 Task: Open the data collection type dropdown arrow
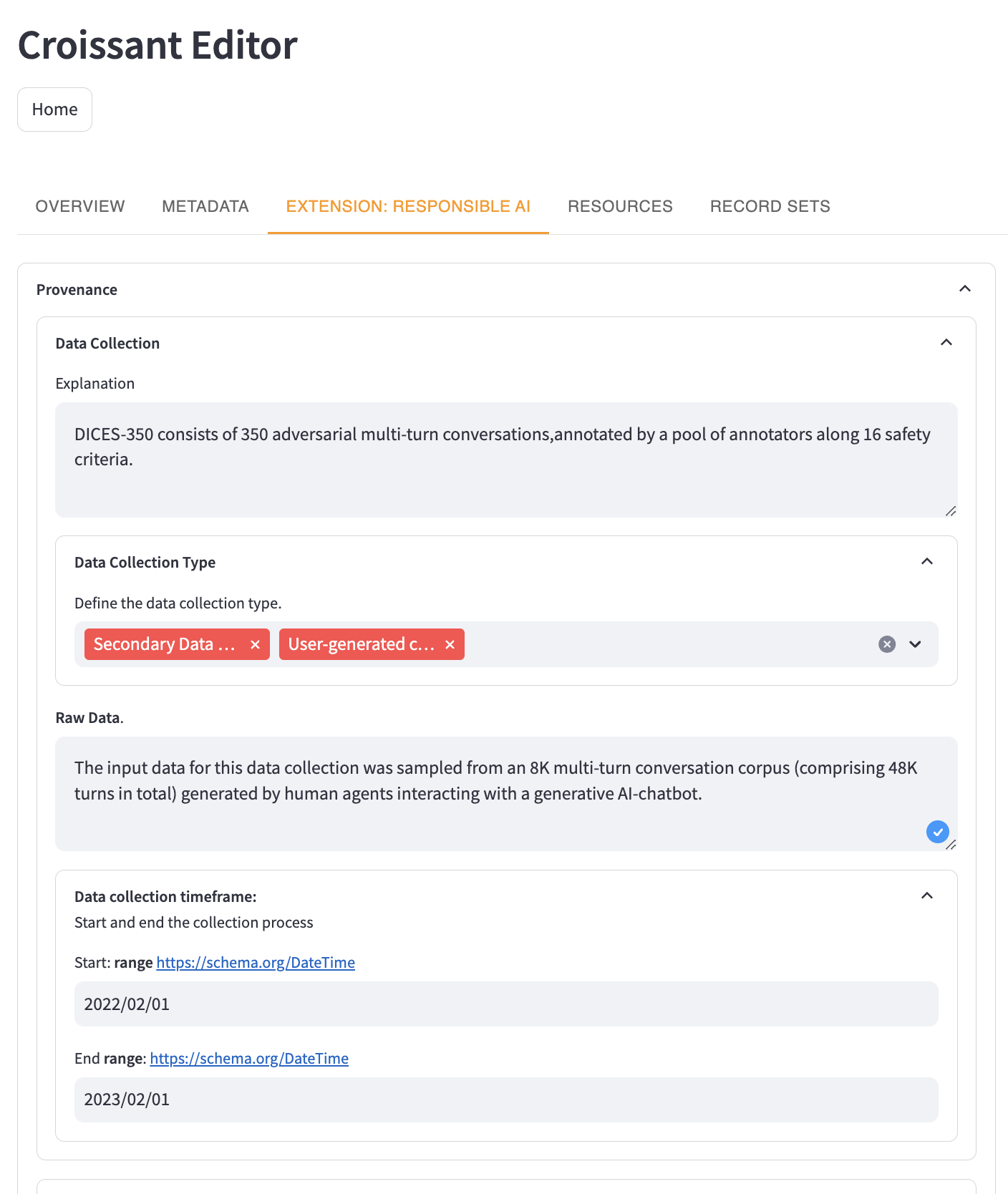click(915, 644)
